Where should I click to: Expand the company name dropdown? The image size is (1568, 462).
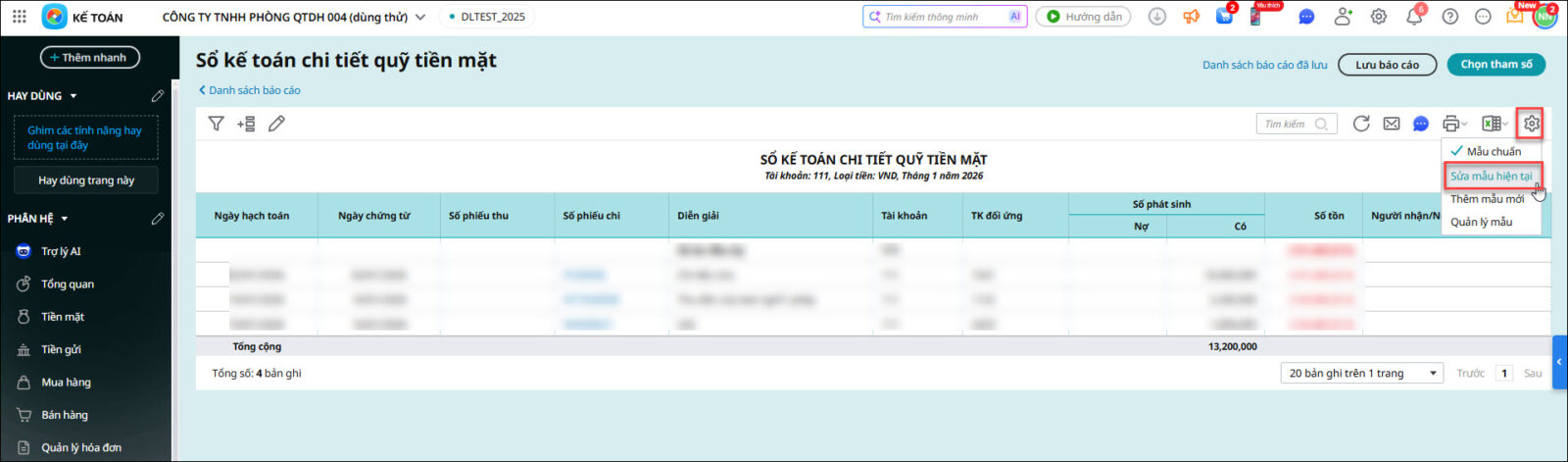point(420,17)
